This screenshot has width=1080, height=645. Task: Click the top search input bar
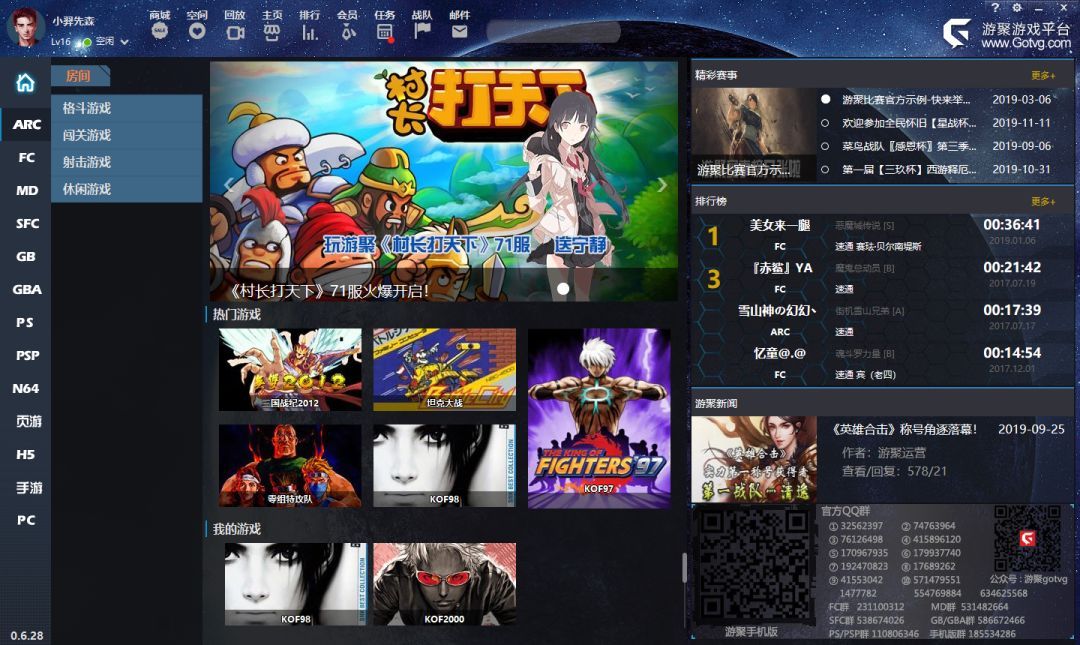[x=553, y=32]
